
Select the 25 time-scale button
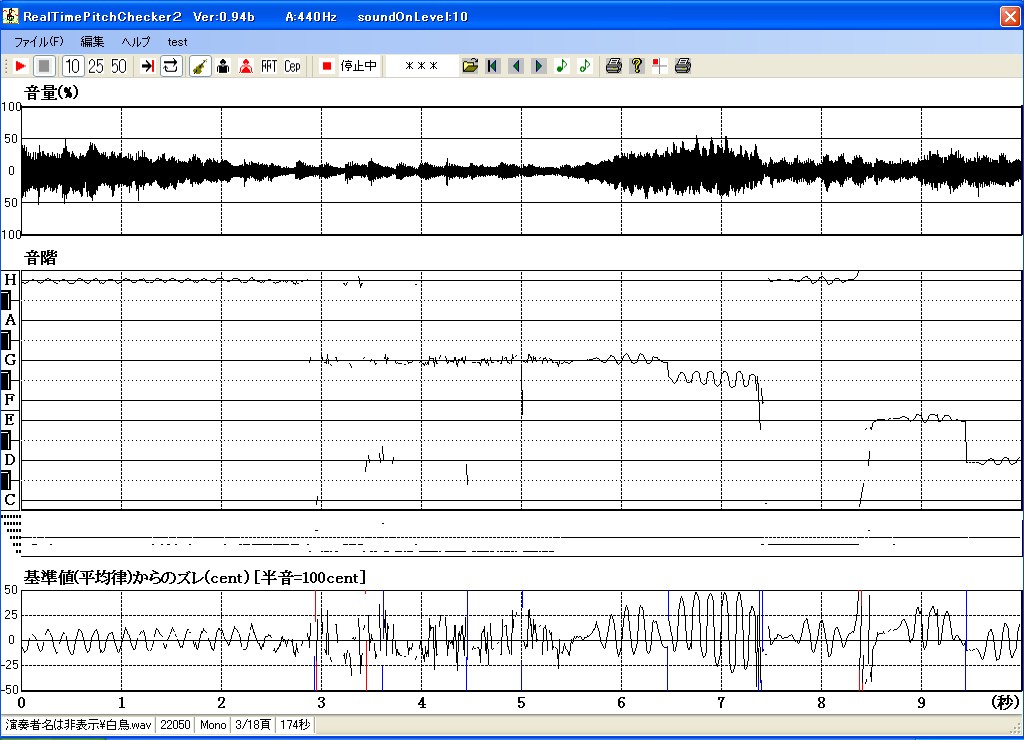coord(95,66)
